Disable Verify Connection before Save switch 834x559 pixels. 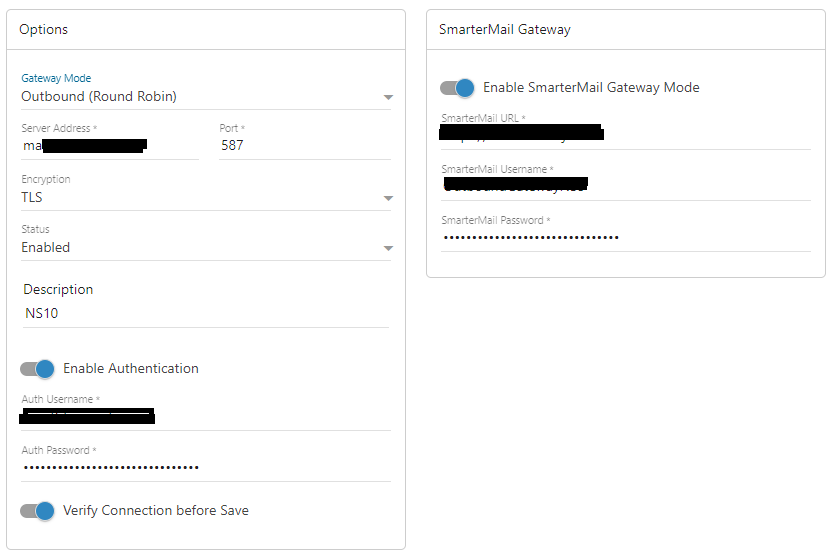pyautogui.click(x=37, y=511)
